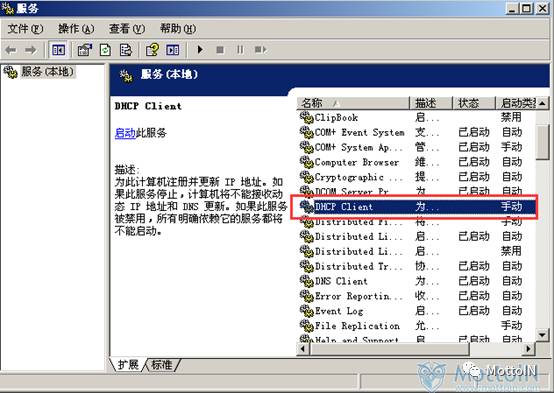Sort by the 描述 column header
The height and width of the screenshot is (393, 554).
coord(431,103)
